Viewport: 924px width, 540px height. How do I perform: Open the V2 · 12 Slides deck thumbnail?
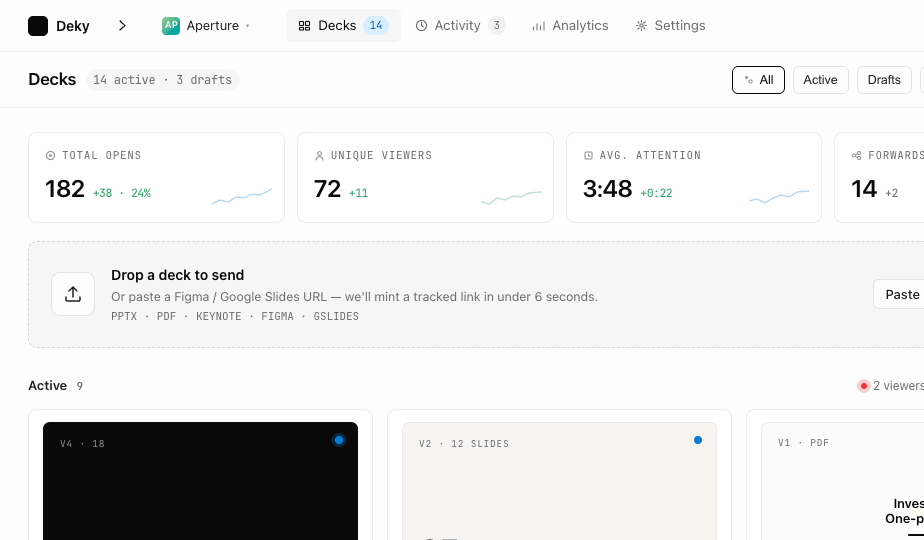click(559, 480)
